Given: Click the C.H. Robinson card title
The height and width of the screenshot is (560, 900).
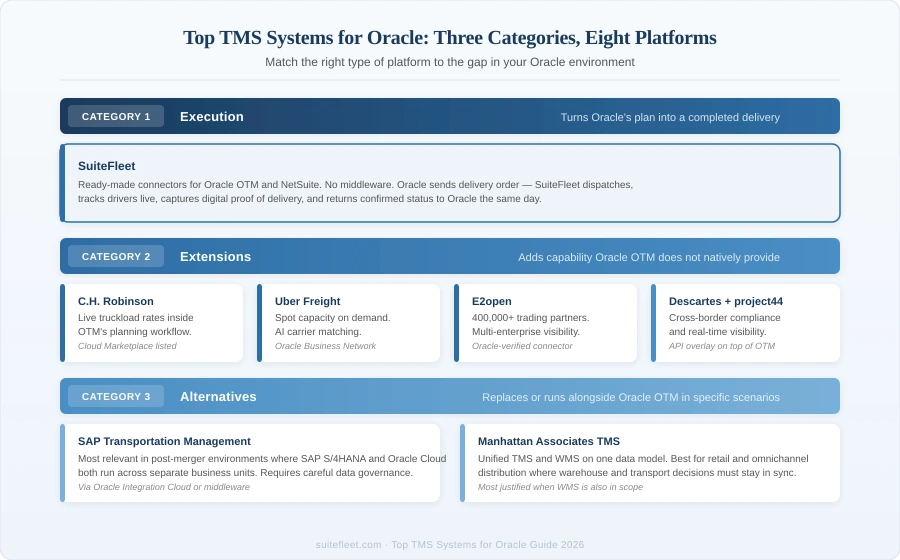Looking at the screenshot, I should (116, 301).
